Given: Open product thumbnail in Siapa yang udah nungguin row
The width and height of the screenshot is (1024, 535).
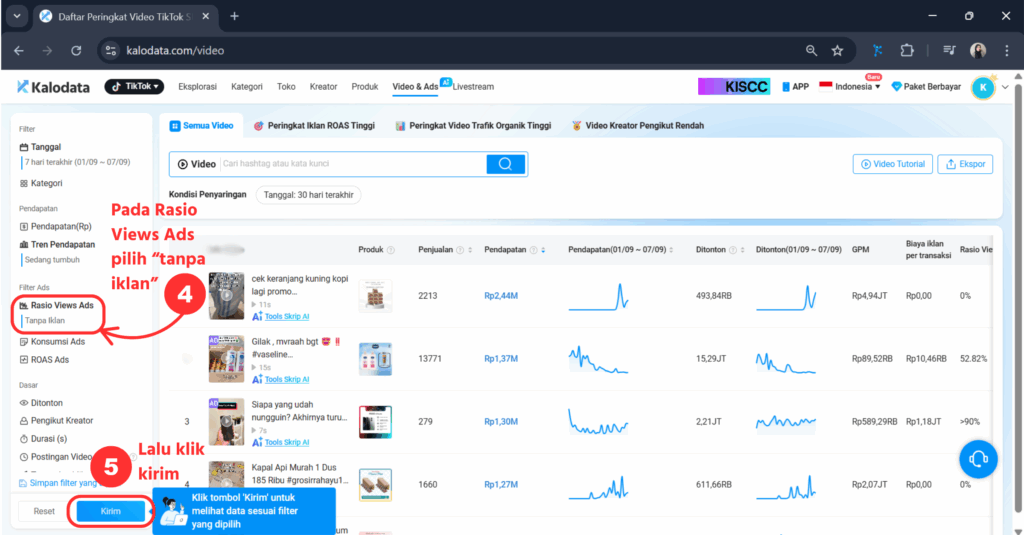Looking at the screenshot, I should click(376, 422).
